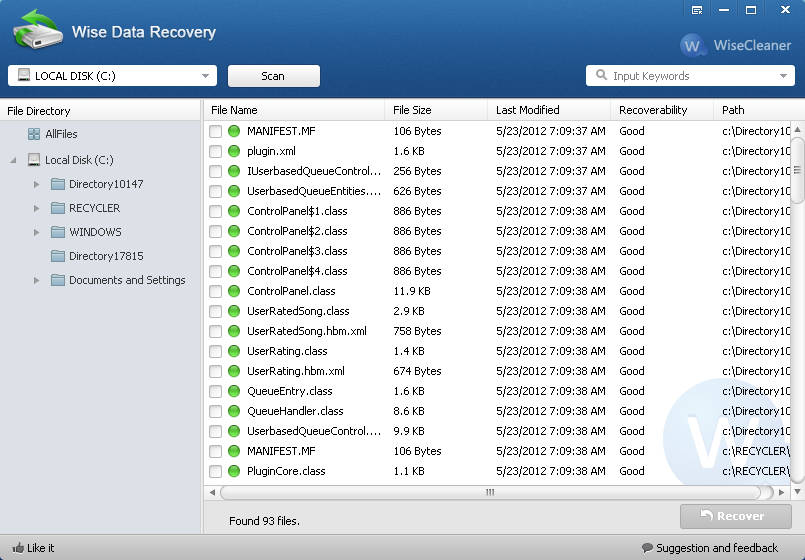
Task: Open the menu icon in title bar
Action: [x=696, y=10]
